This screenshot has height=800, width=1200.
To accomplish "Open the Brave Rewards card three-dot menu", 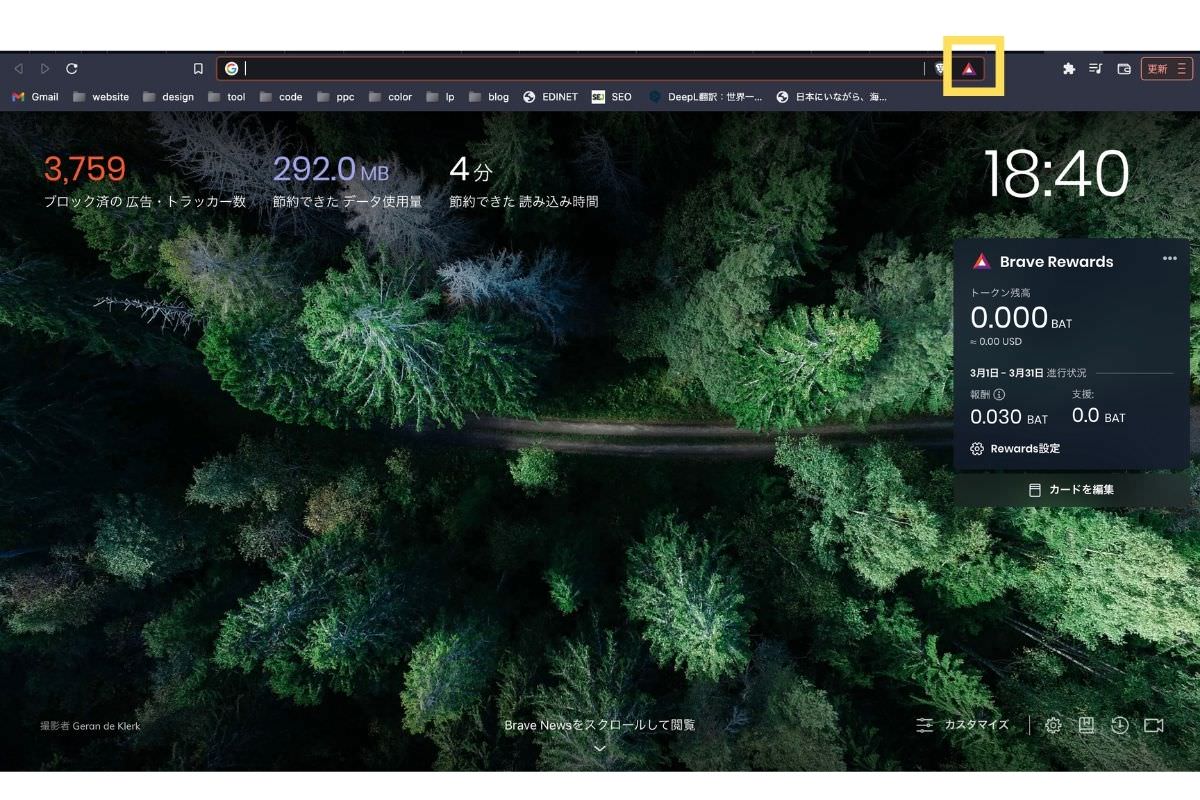I will [1169, 259].
